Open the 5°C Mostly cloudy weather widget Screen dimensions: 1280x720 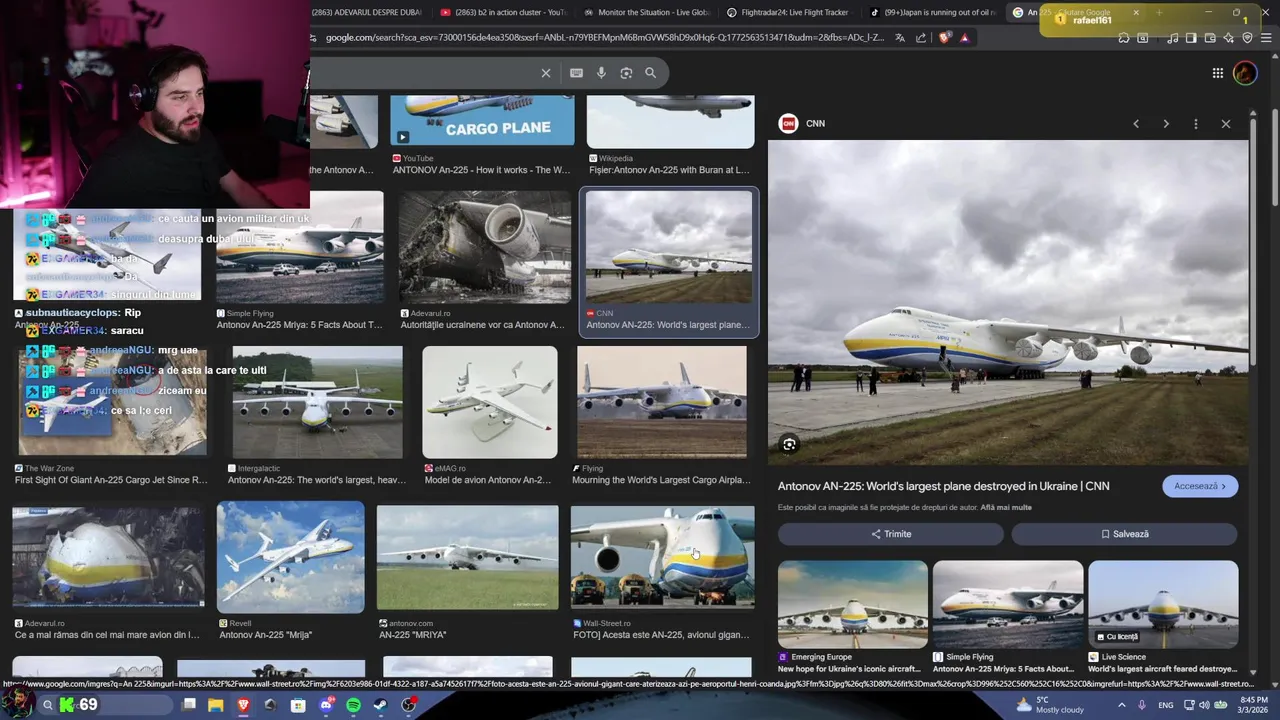1050,705
